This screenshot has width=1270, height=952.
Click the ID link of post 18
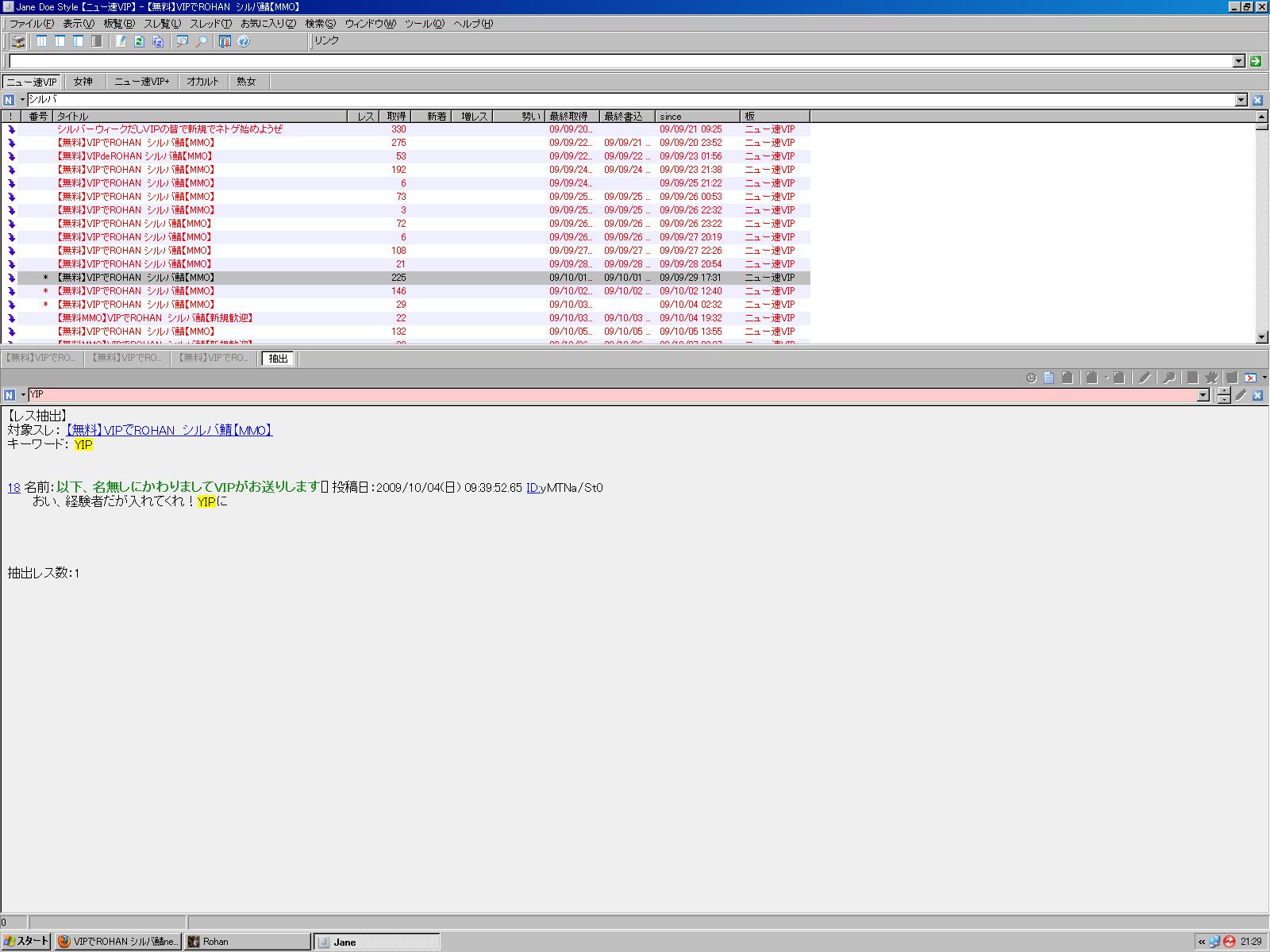click(533, 488)
